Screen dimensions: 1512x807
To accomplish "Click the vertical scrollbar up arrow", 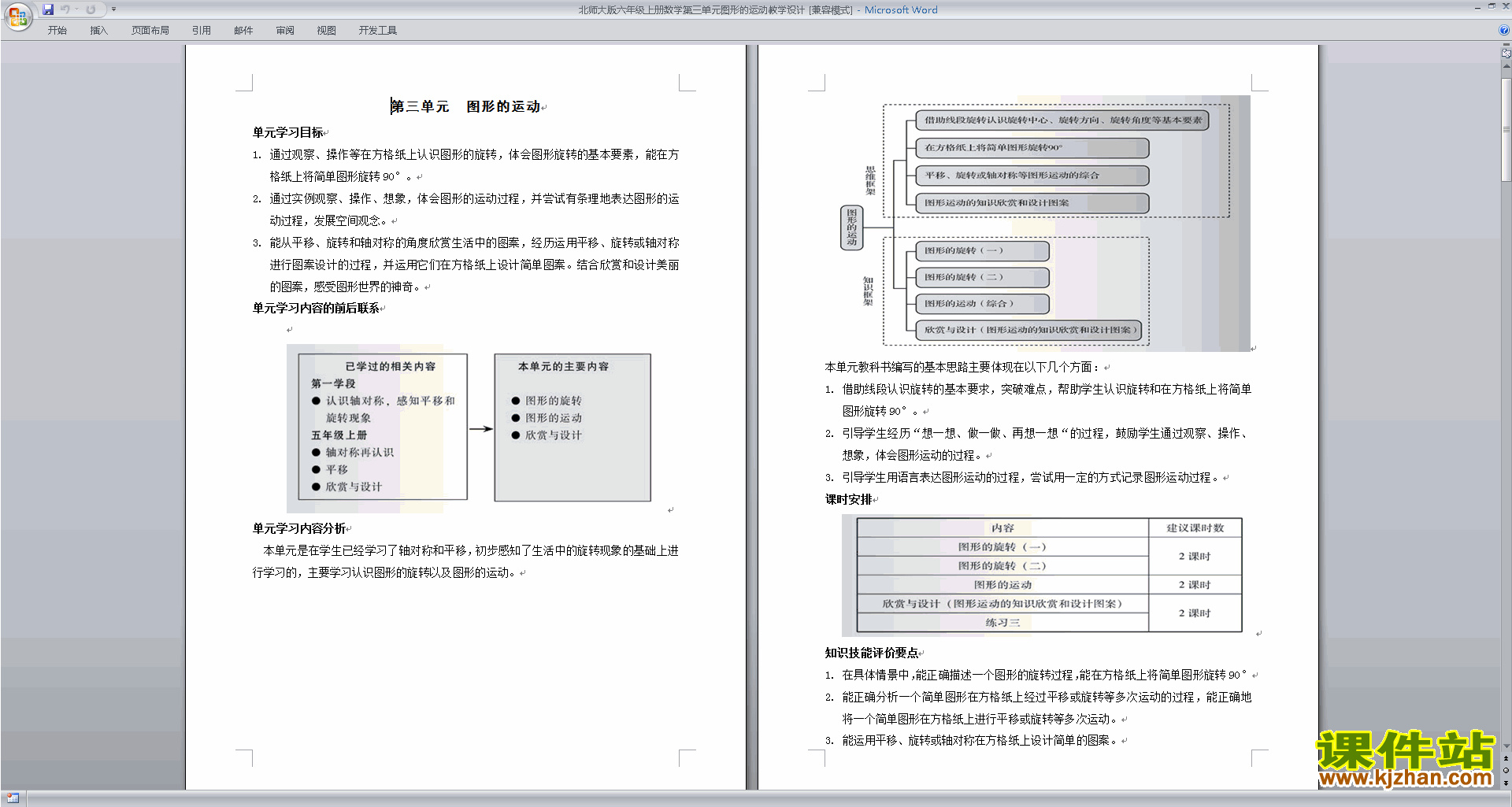I will [x=1506, y=66].
